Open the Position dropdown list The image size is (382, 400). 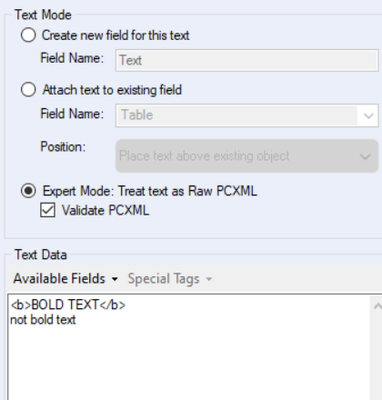click(x=247, y=156)
